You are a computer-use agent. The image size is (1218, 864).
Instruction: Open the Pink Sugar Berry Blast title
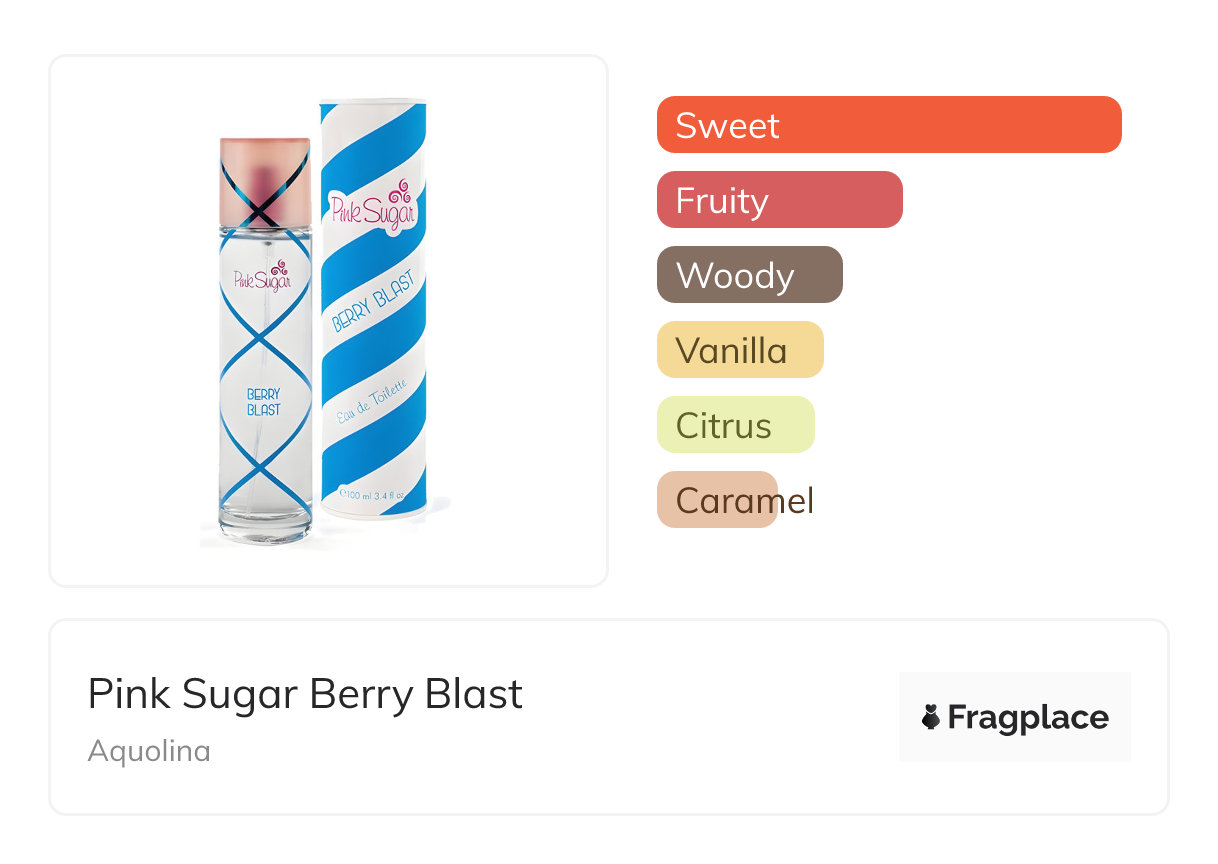click(305, 694)
